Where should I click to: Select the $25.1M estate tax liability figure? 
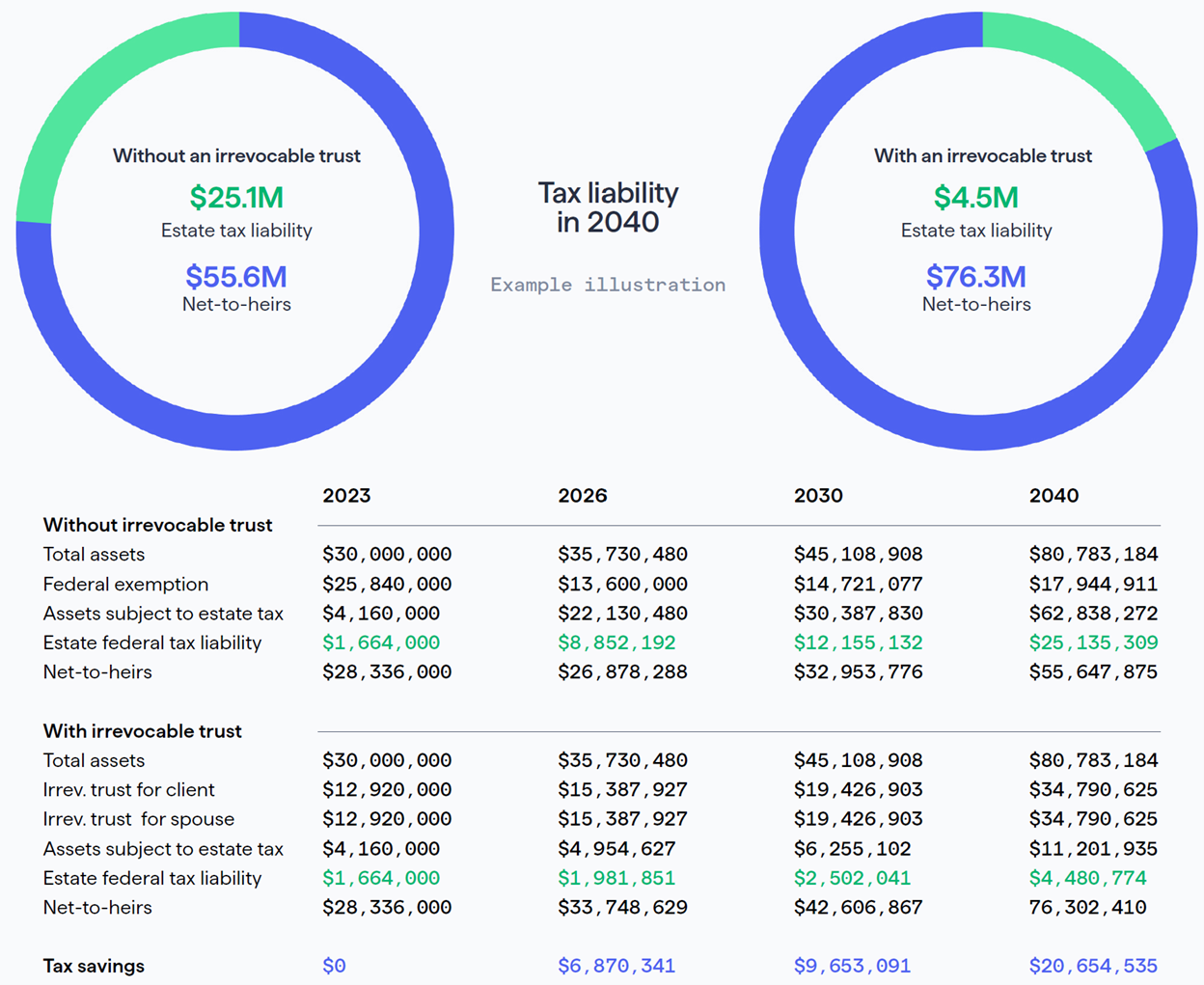tap(236, 198)
